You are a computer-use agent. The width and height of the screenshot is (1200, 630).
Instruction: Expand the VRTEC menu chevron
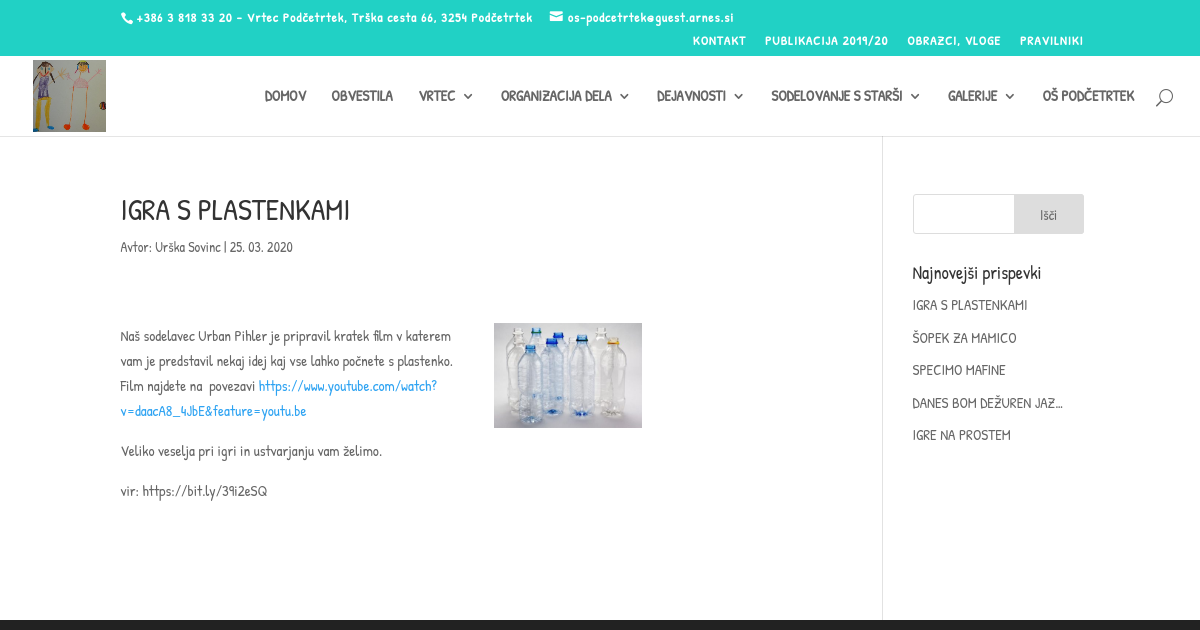pos(468,97)
